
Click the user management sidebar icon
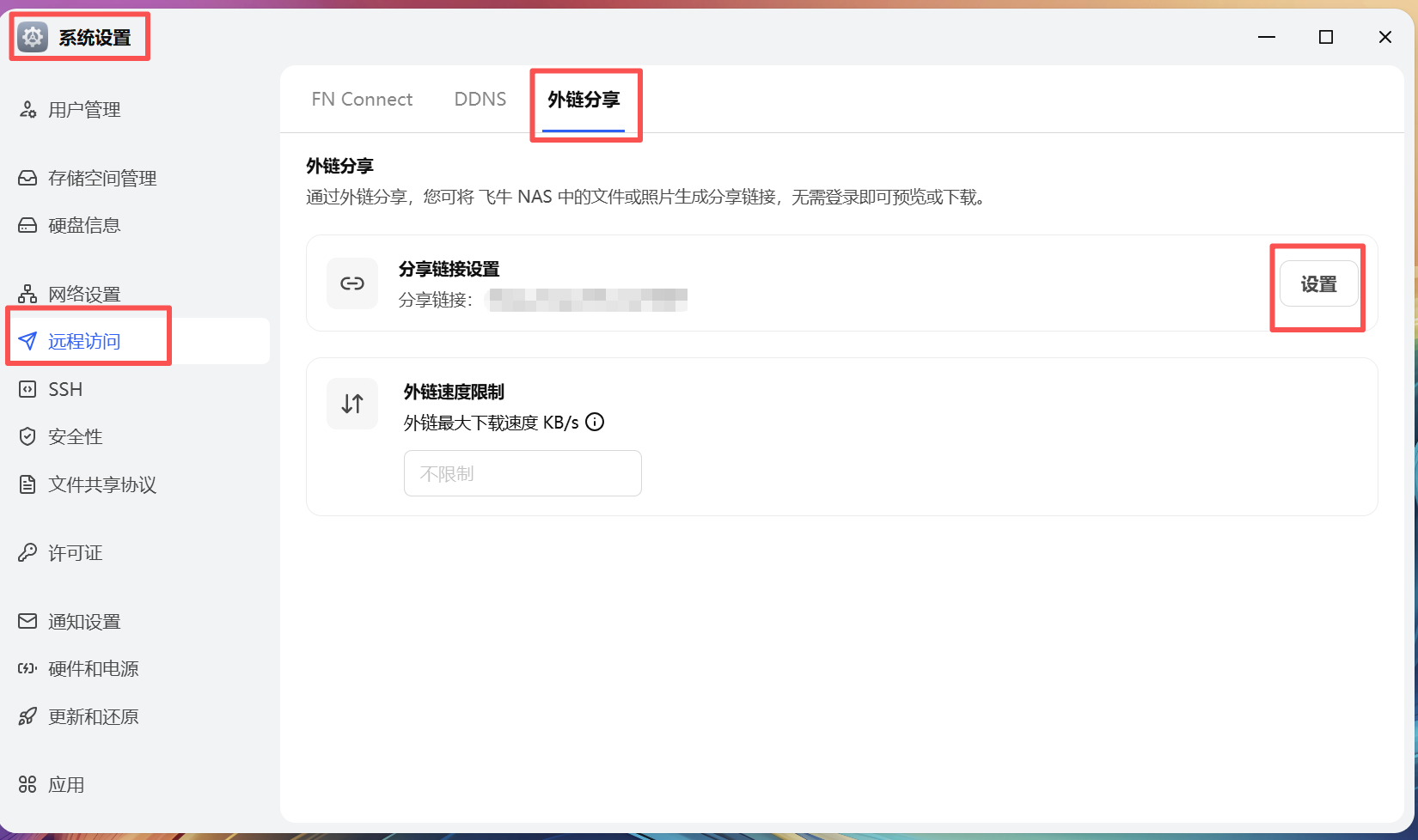(28, 110)
